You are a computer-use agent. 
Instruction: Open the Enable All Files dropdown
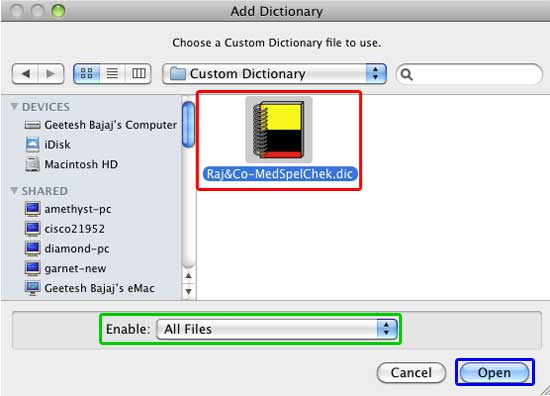[x=277, y=329]
